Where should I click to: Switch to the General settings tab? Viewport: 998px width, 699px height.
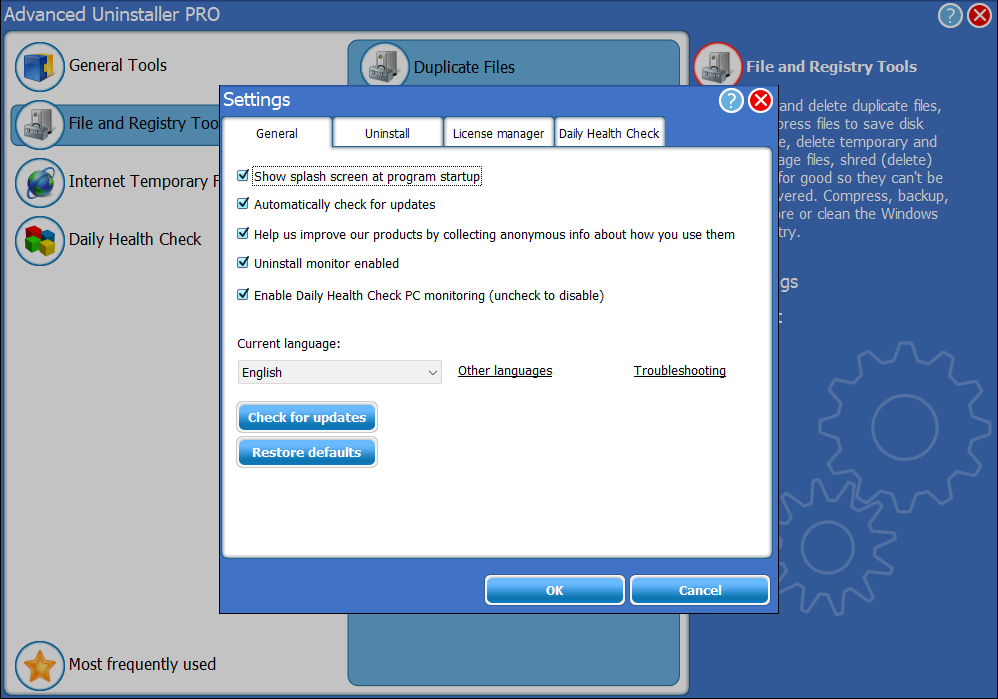277,133
